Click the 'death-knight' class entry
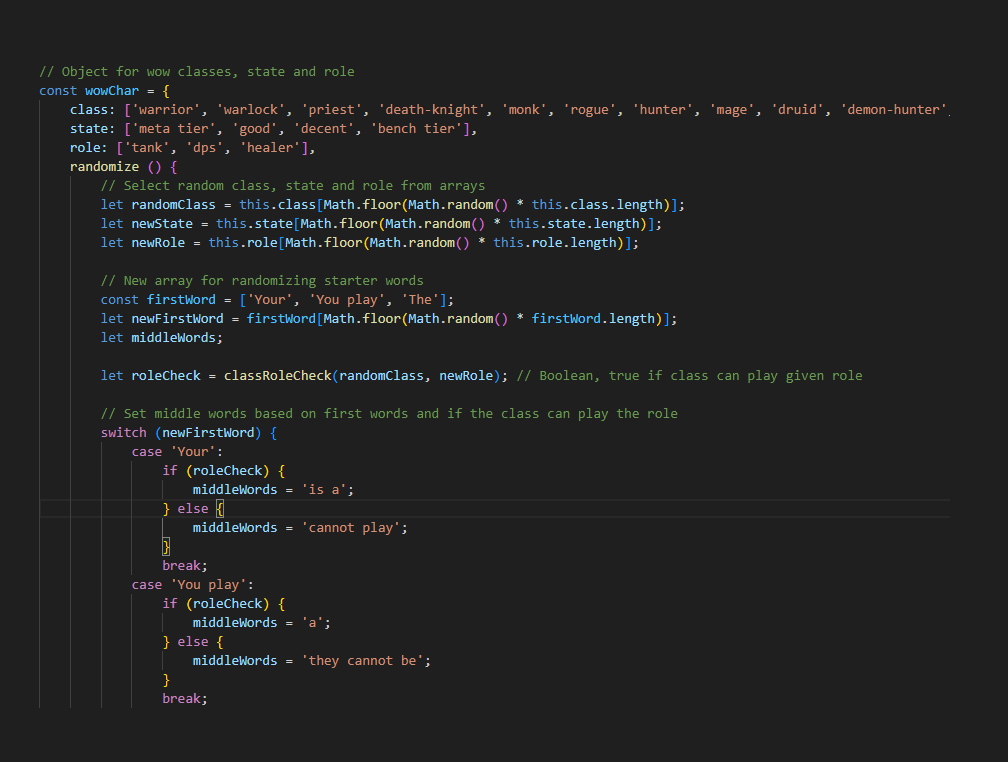 [432, 109]
